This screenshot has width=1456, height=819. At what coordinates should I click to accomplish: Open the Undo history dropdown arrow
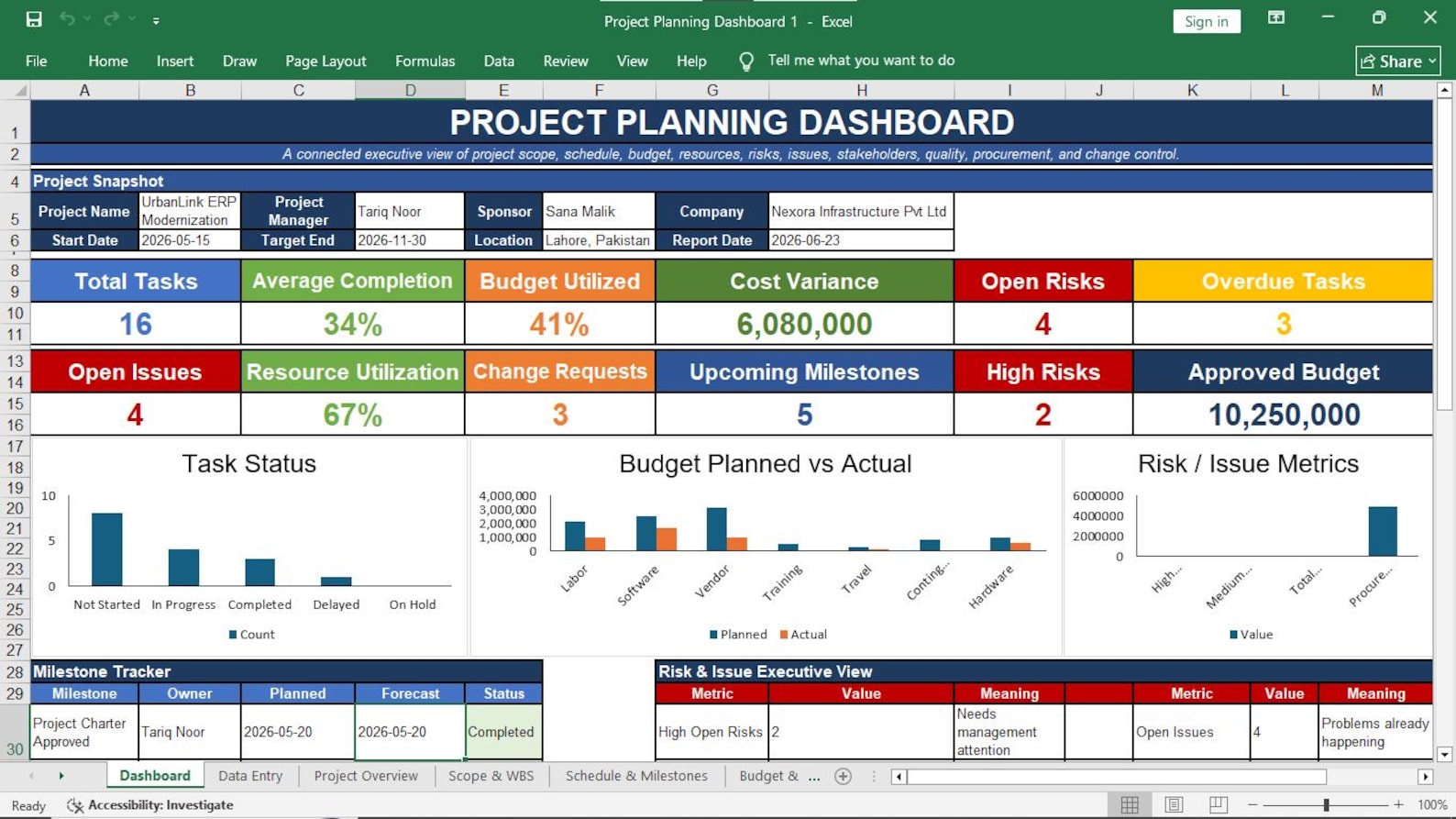pyautogui.click(x=88, y=19)
